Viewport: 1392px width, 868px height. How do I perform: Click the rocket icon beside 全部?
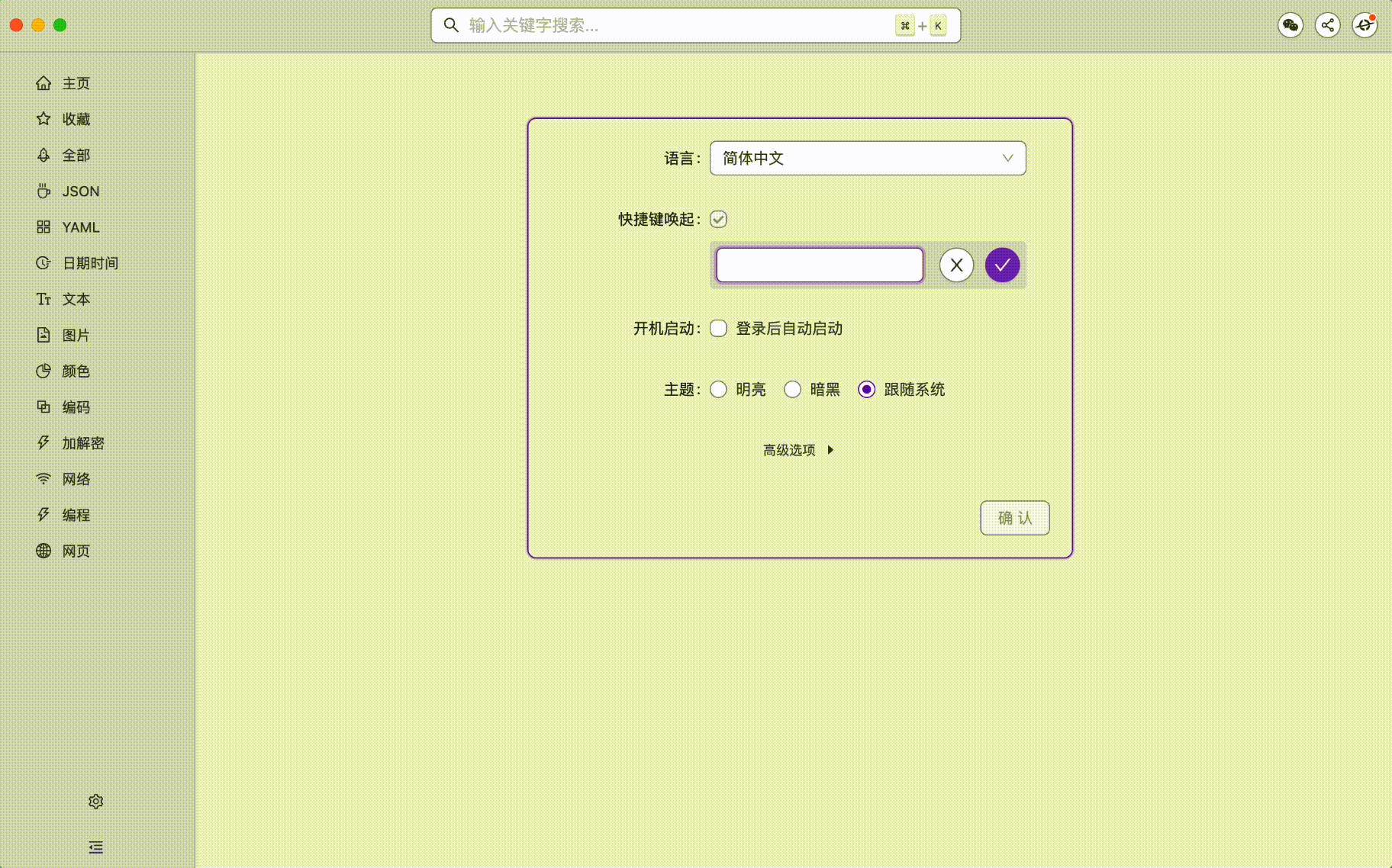coord(43,155)
